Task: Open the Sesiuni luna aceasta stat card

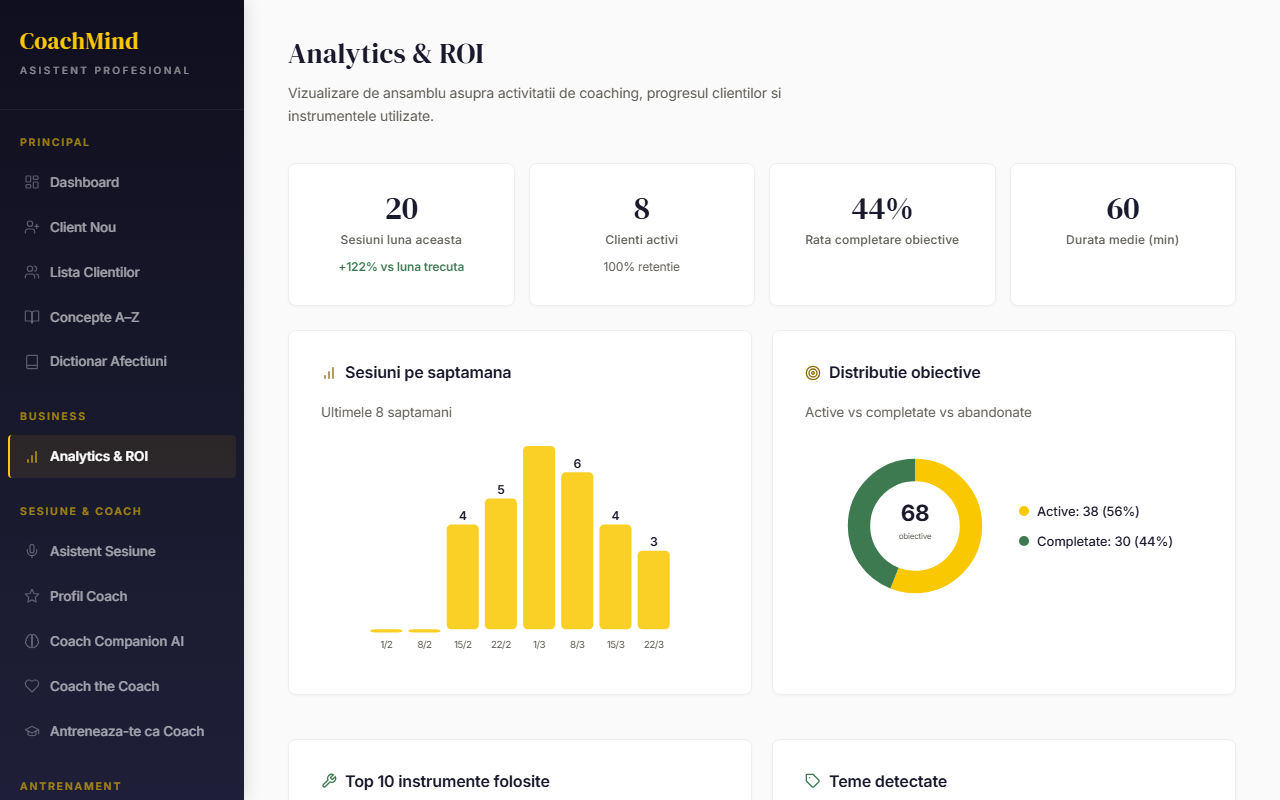Action: (x=401, y=234)
